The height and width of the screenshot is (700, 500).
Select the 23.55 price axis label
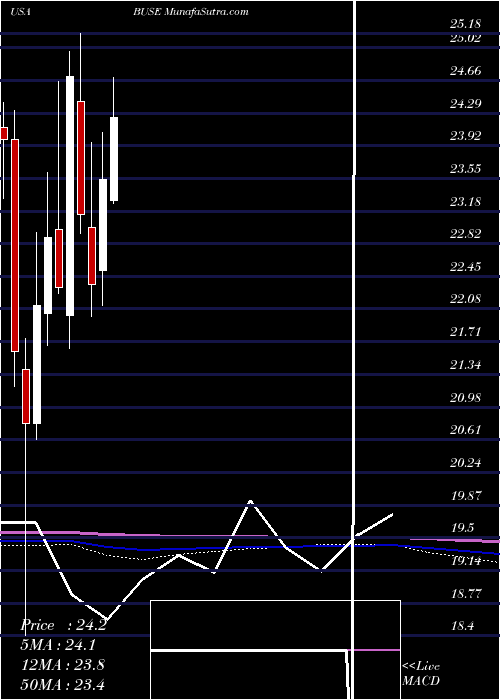point(465,169)
